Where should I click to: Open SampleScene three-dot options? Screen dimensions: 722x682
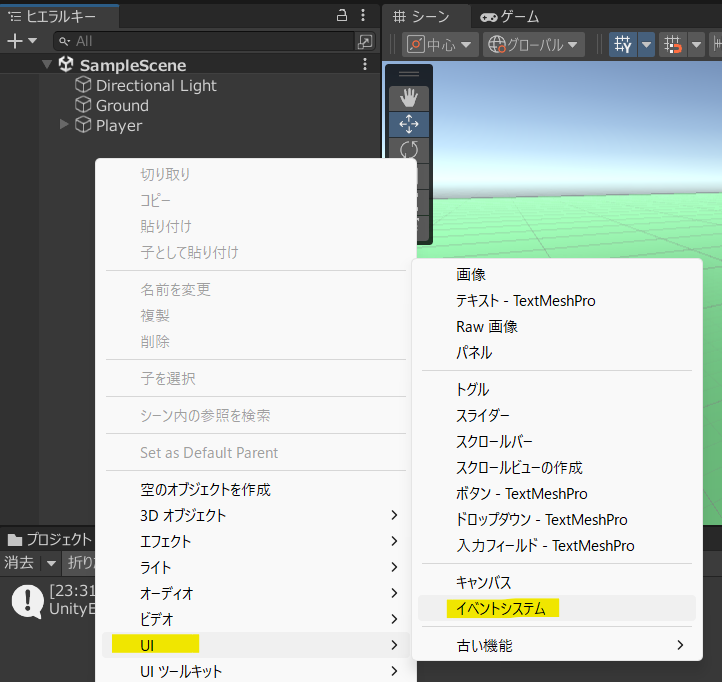coord(365,64)
